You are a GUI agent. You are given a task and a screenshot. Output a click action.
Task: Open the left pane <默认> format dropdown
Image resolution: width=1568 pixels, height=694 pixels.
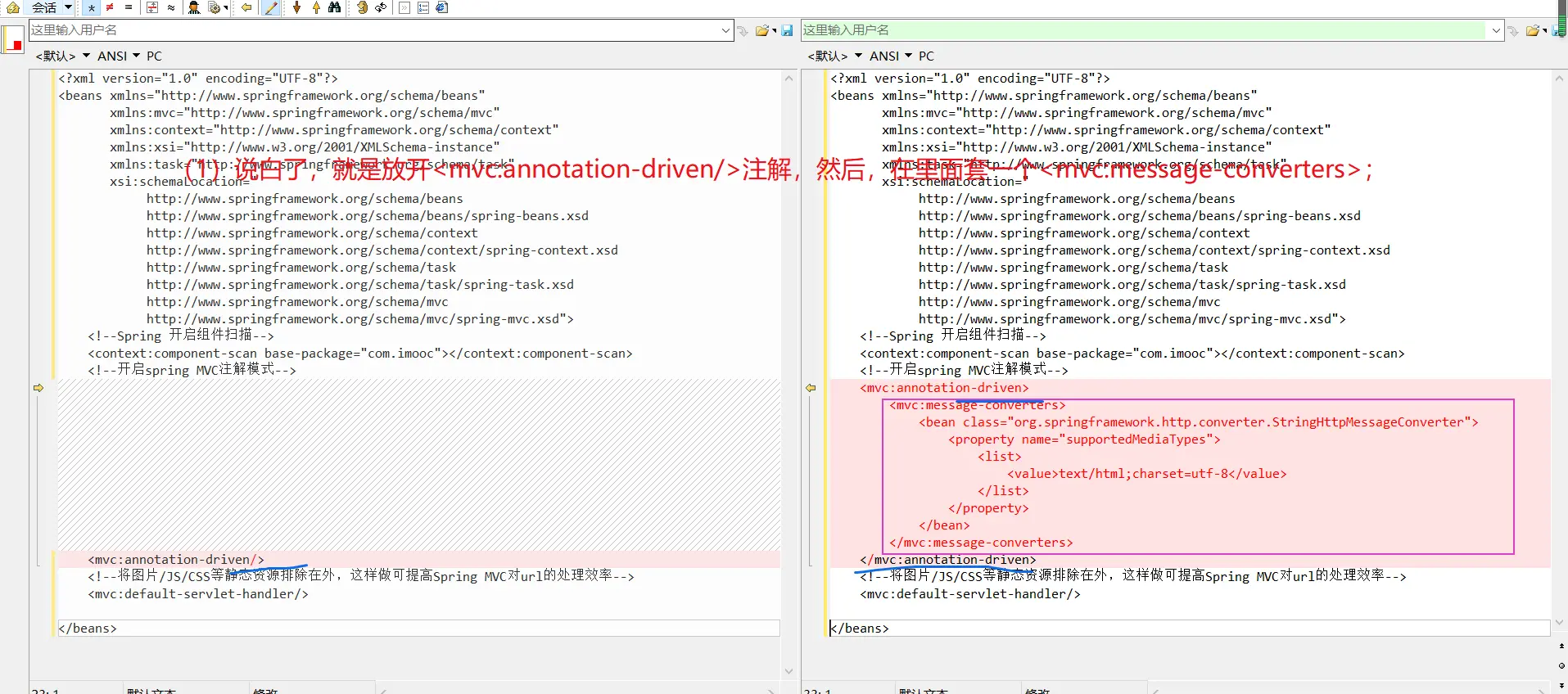tap(62, 56)
